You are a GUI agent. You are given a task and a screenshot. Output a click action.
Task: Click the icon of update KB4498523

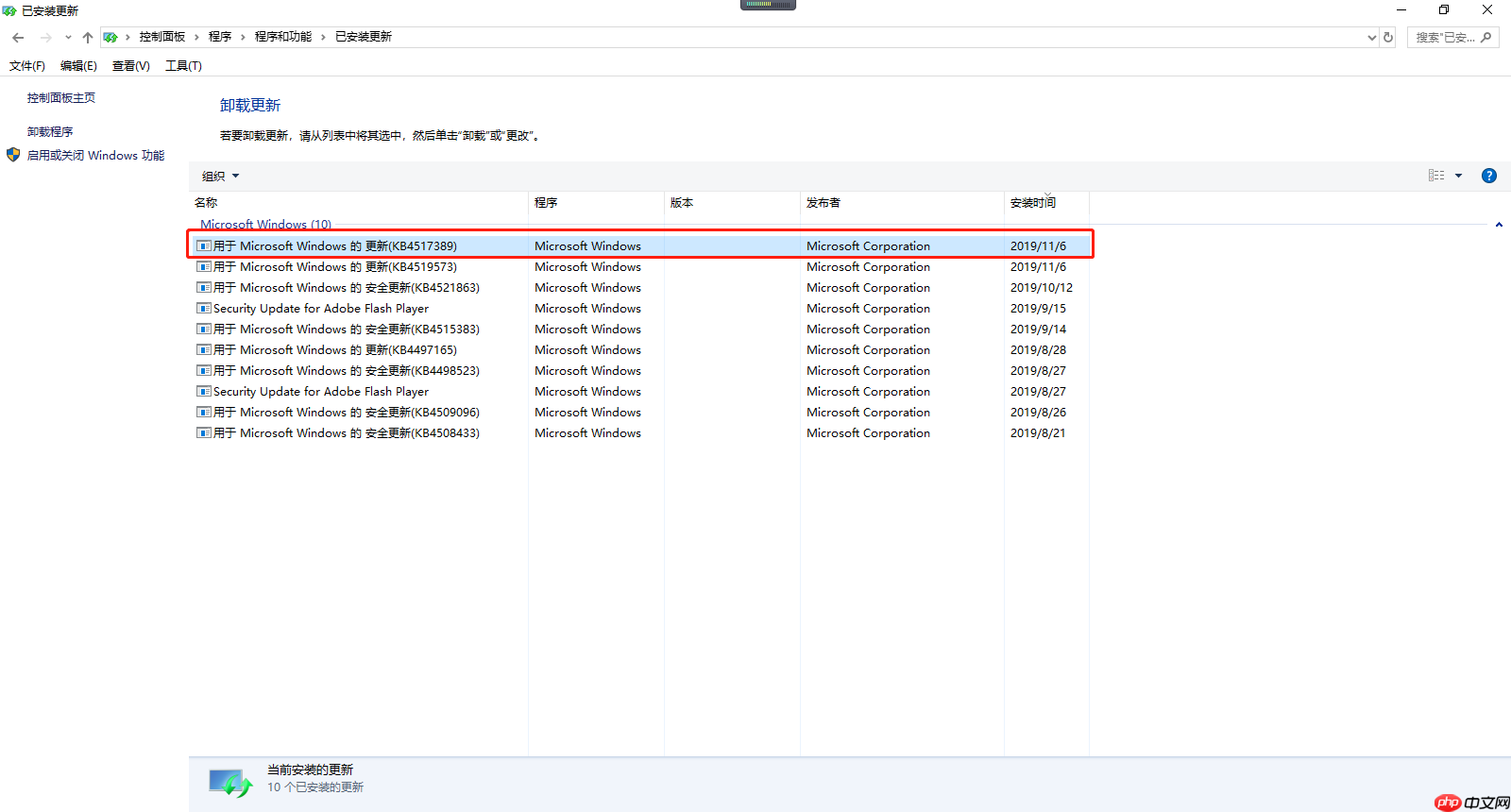click(x=203, y=371)
